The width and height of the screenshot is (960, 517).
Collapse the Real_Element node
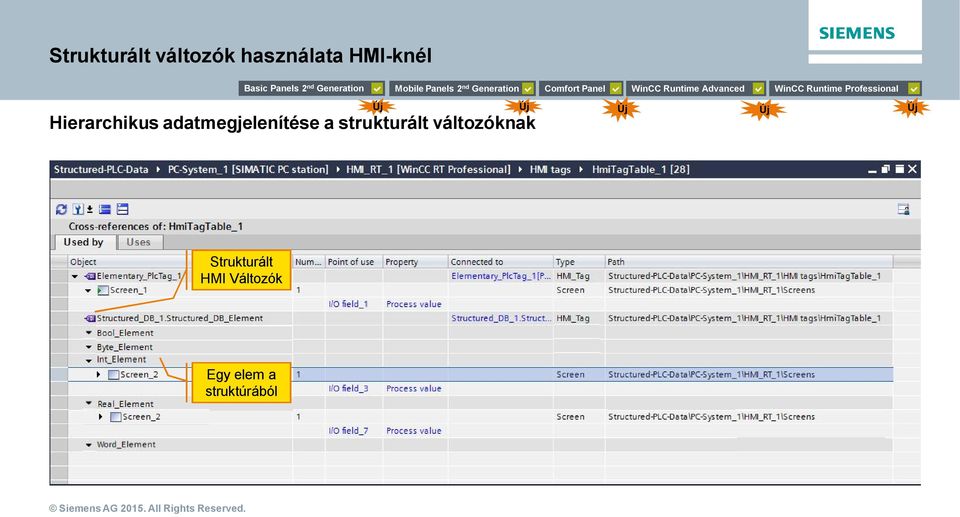coord(88,404)
